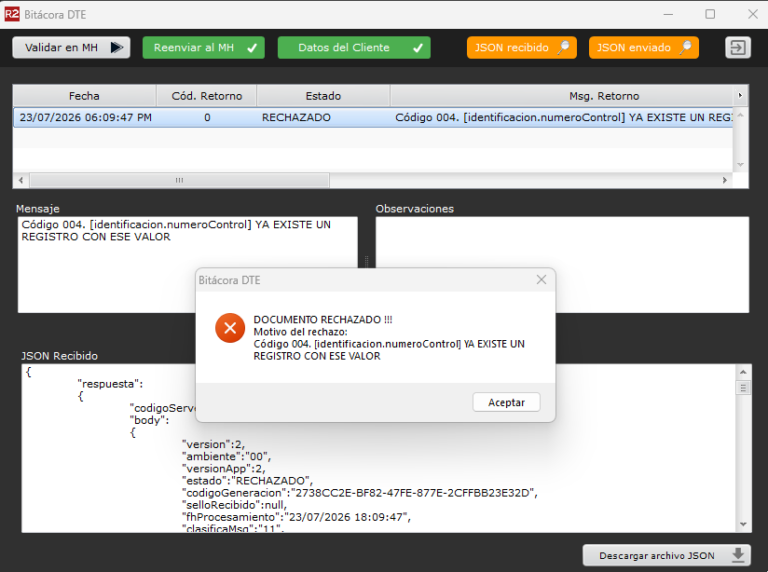Close the Bitácora DTE dialog with X

point(541,280)
